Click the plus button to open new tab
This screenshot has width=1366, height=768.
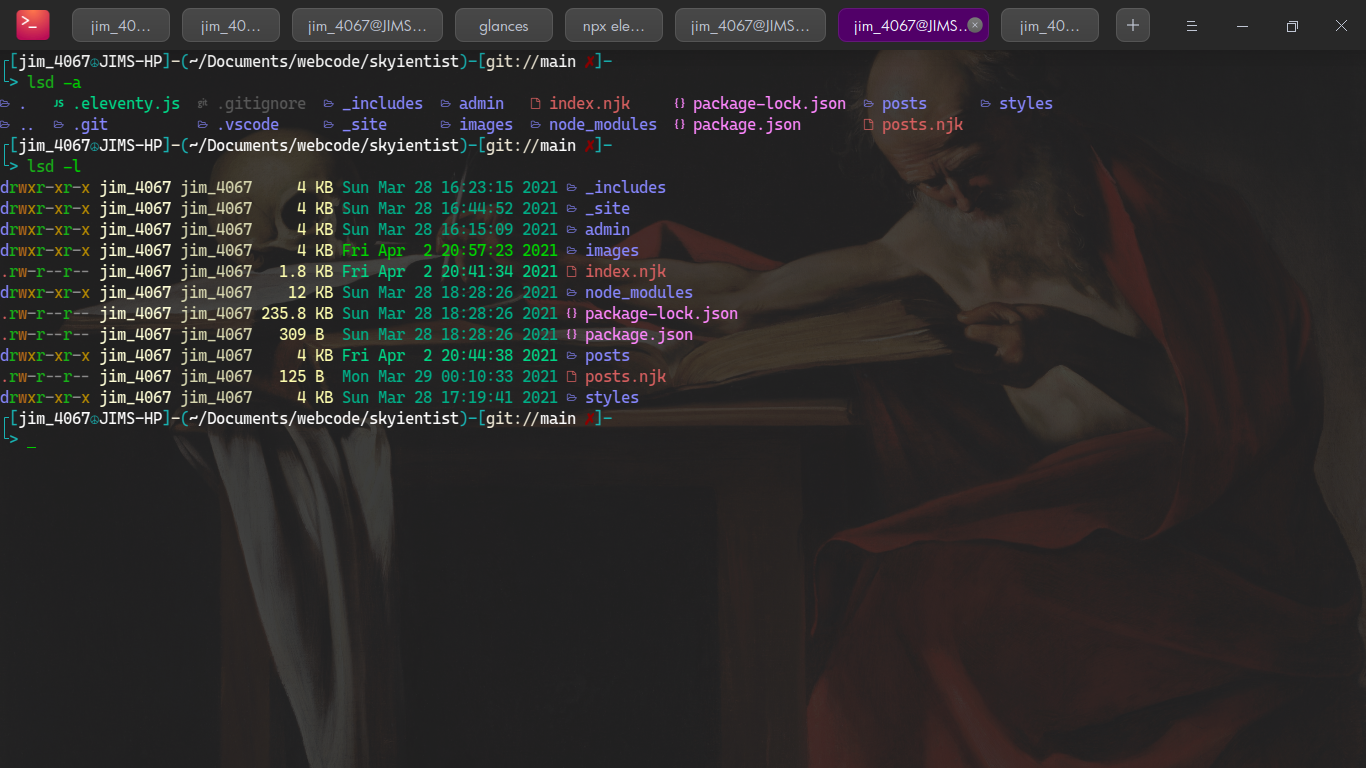click(x=1132, y=24)
